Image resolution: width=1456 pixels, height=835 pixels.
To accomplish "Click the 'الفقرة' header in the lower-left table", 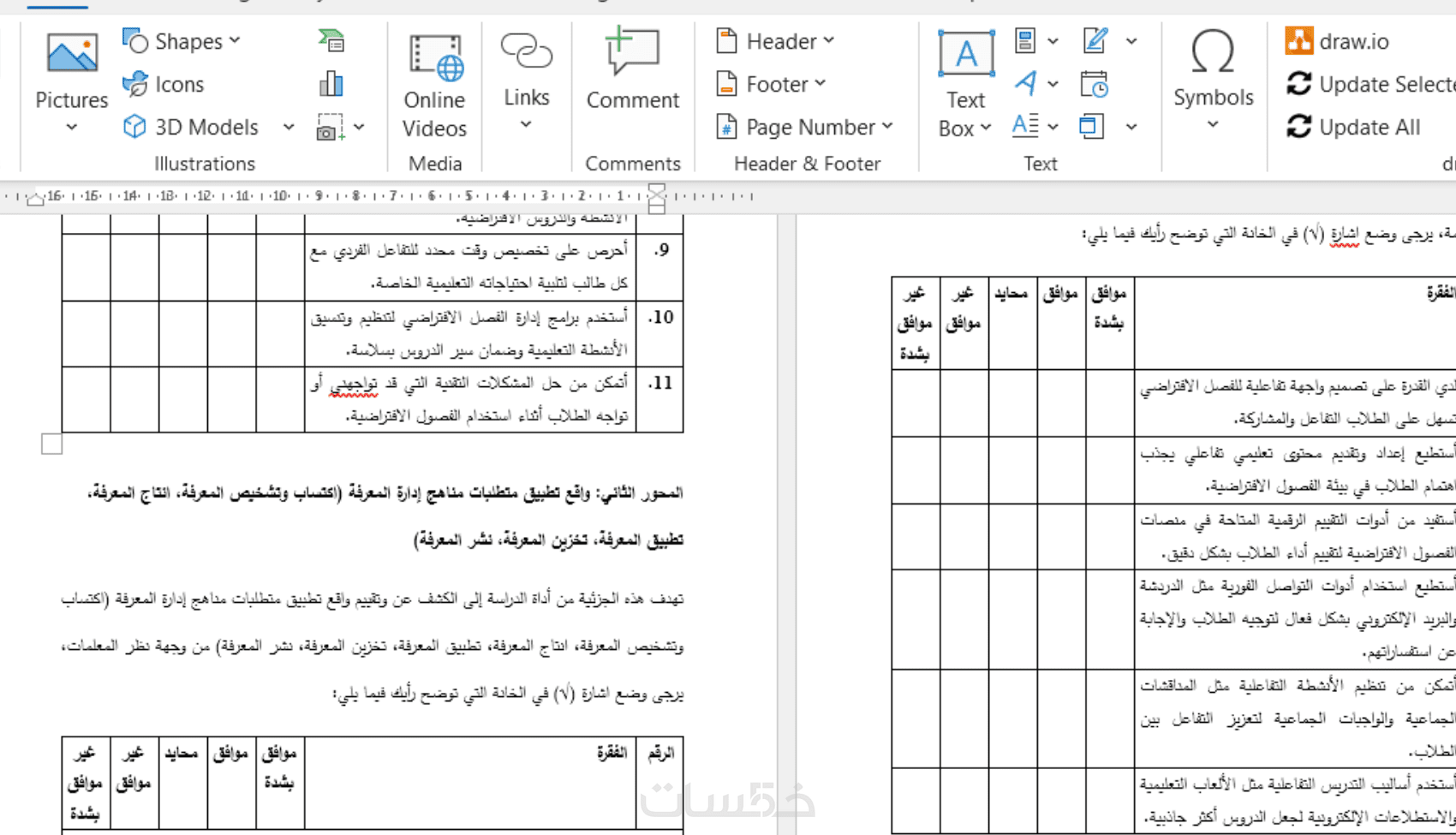I will click(x=612, y=754).
